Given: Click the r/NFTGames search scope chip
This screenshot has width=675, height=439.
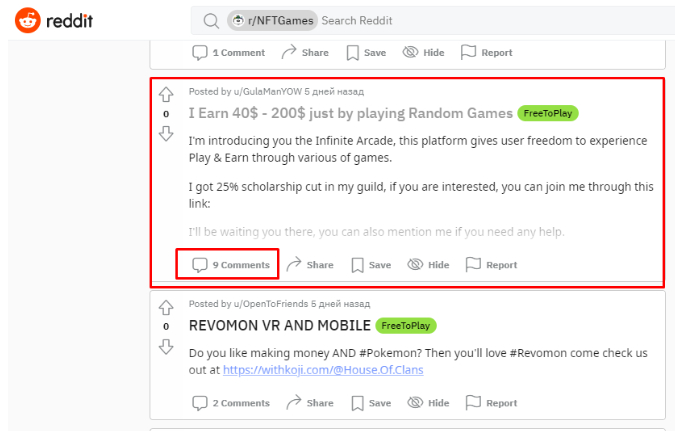Looking at the screenshot, I should [272, 20].
